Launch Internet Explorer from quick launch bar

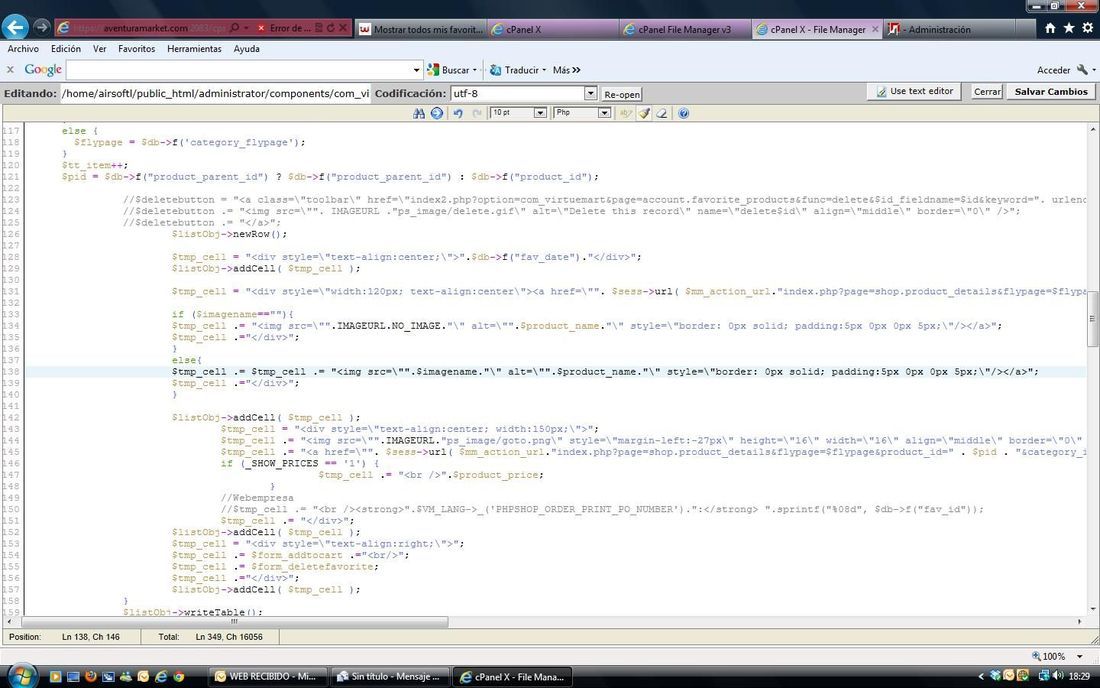tap(161, 676)
